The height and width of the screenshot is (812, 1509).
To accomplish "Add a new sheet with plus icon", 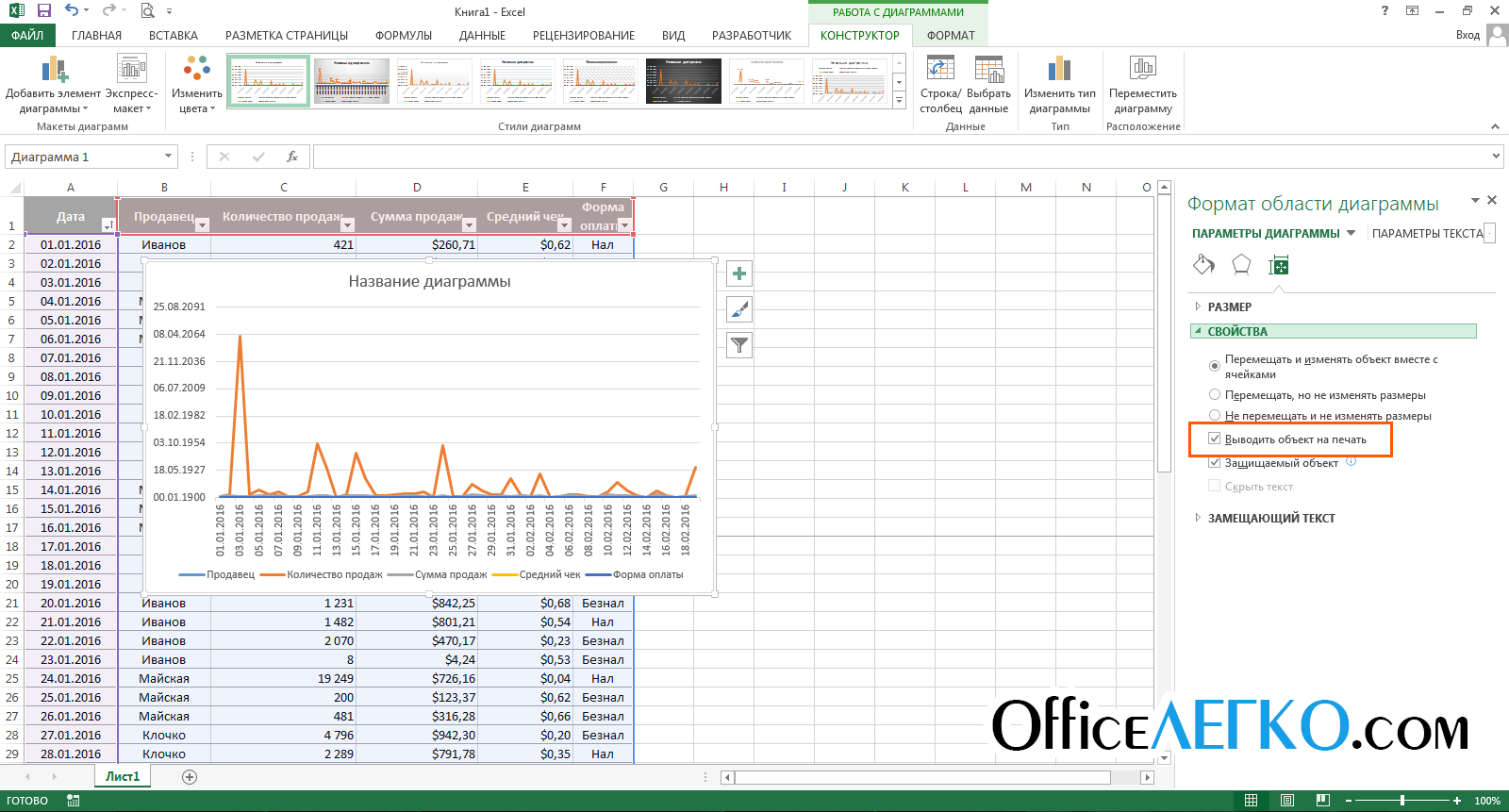I will [190, 777].
